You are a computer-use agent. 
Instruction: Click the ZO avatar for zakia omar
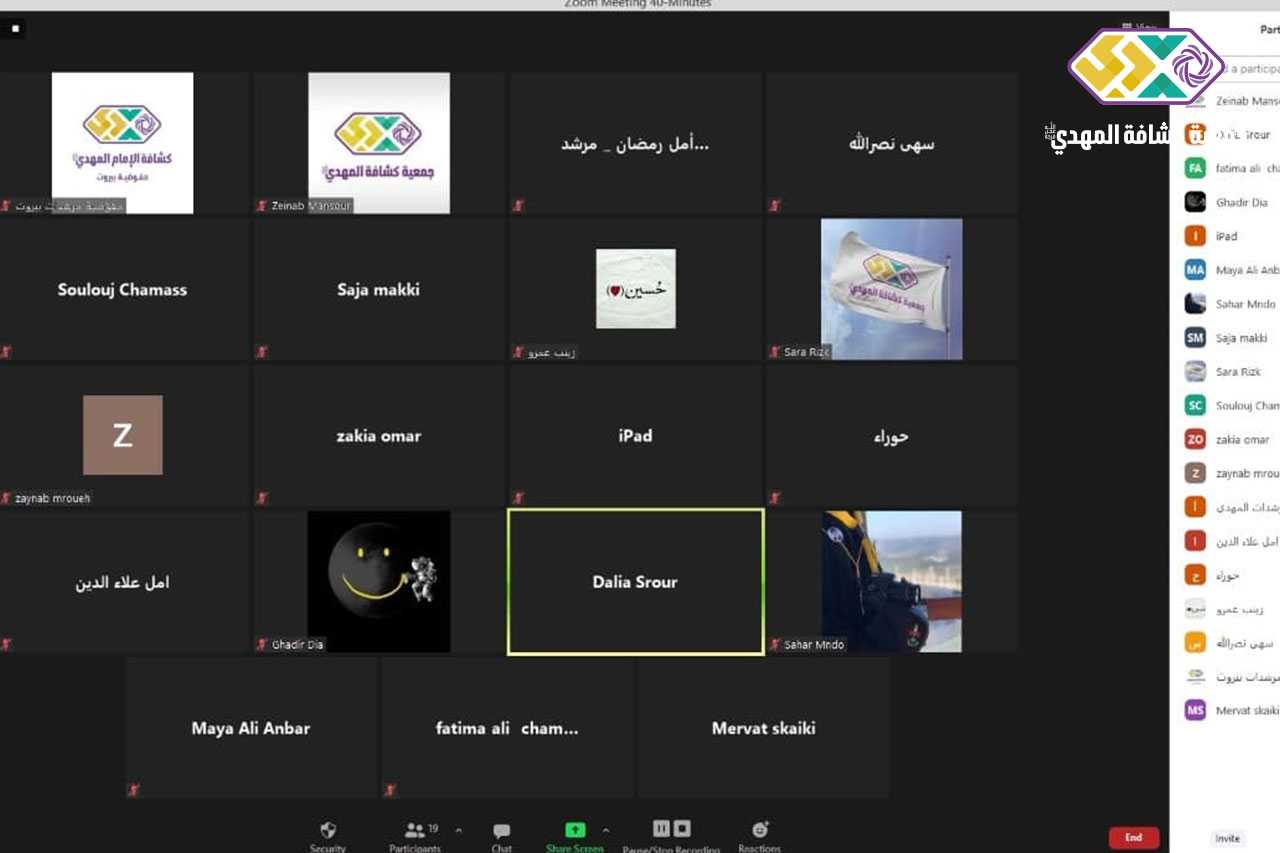point(1195,439)
